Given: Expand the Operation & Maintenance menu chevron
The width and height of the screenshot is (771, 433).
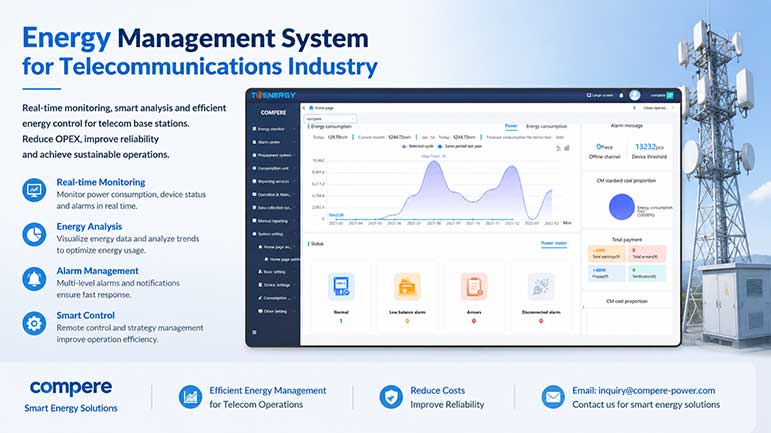Looking at the screenshot, I should (x=295, y=195).
